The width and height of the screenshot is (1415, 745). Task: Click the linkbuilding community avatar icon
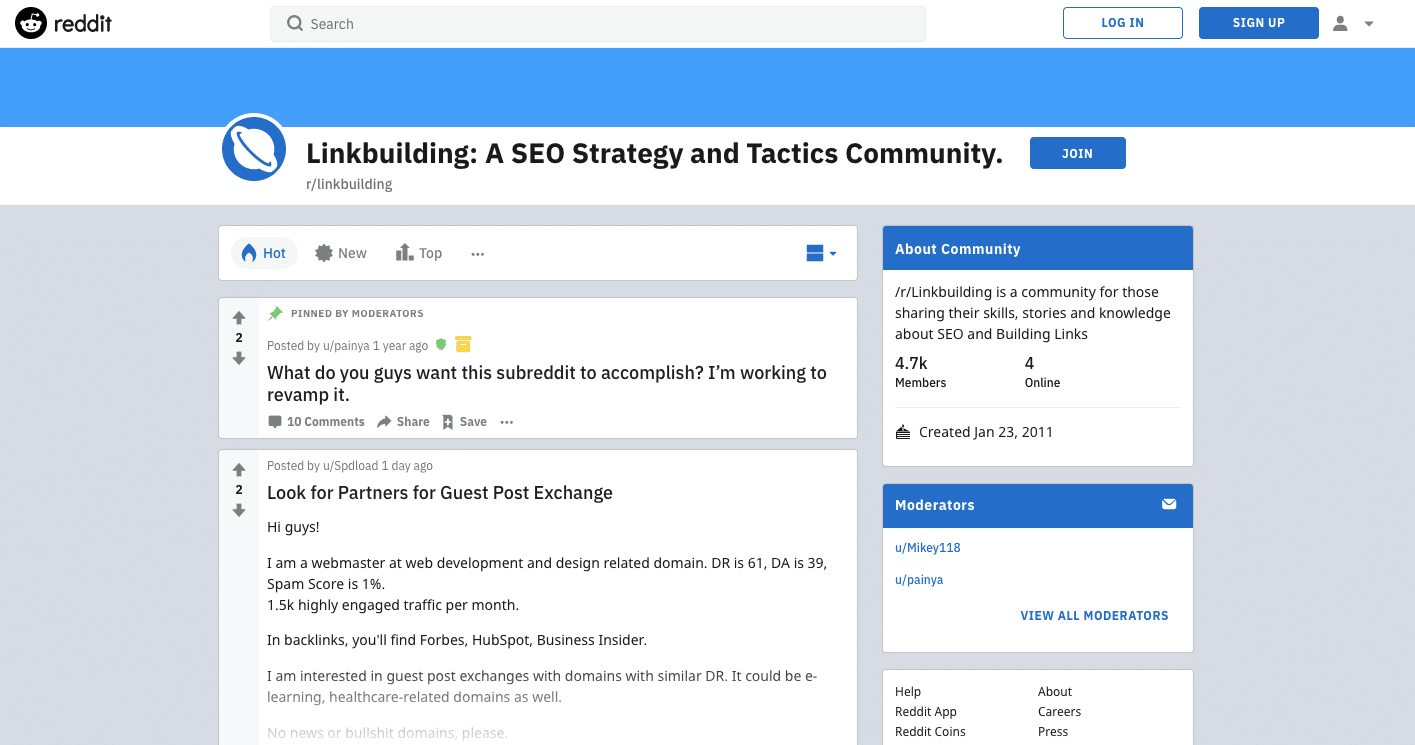(x=254, y=148)
